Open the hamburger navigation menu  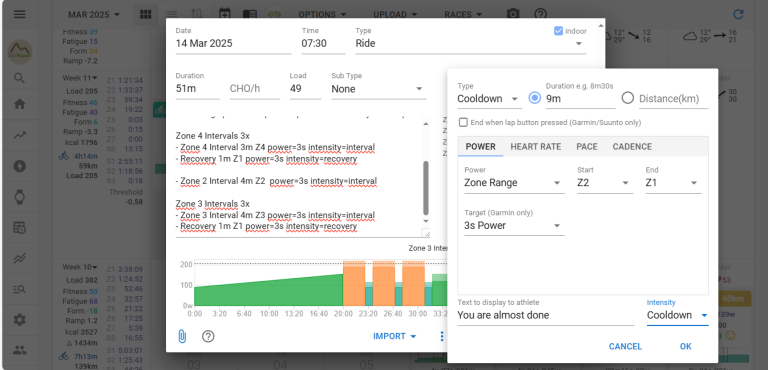click(x=20, y=14)
